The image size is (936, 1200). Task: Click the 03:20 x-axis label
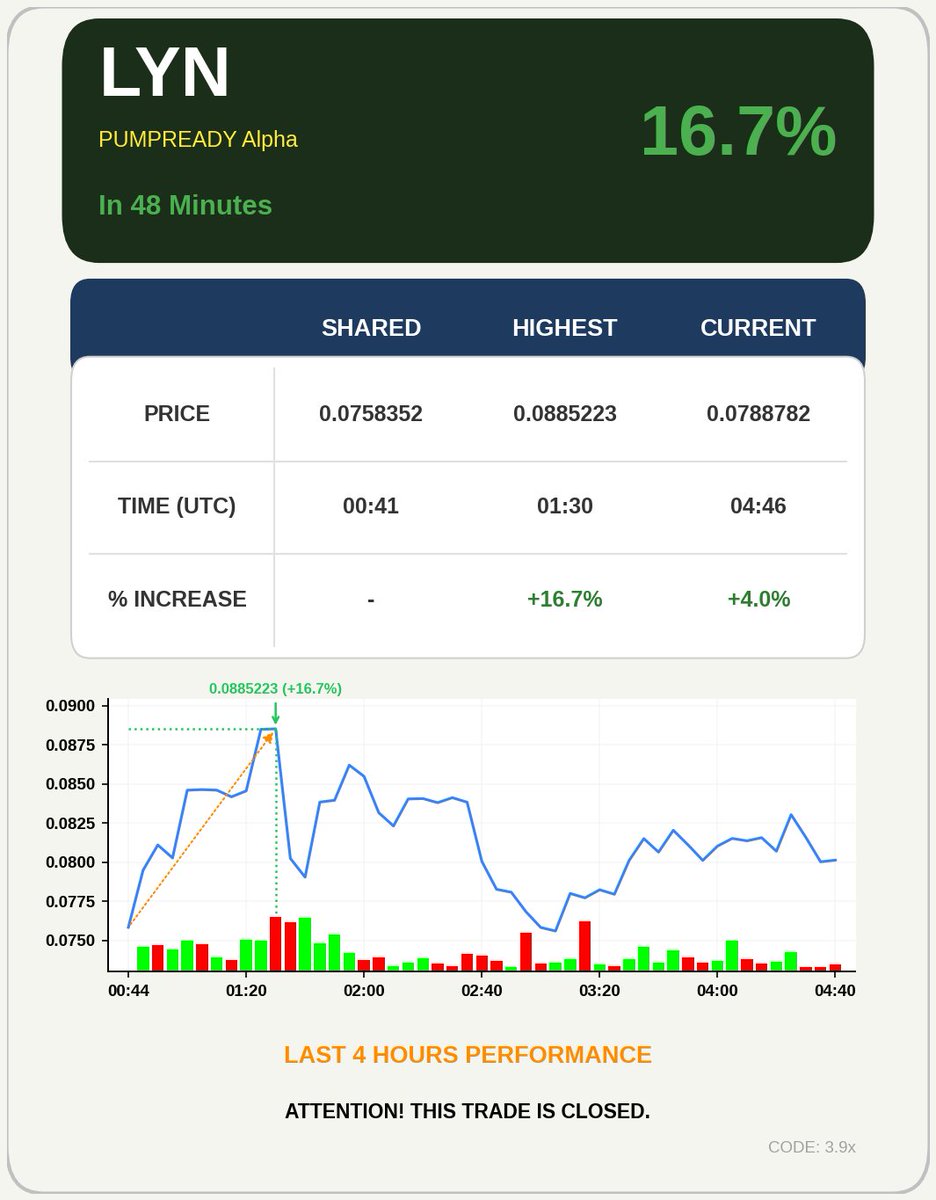[600, 991]
